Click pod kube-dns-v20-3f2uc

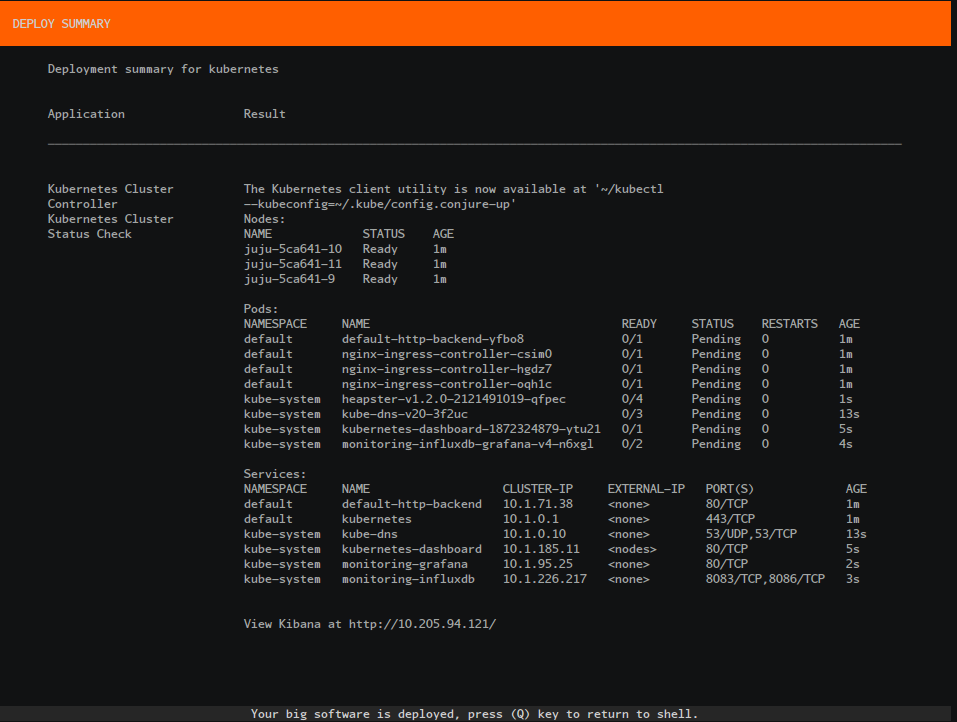[x=404, y=414]
